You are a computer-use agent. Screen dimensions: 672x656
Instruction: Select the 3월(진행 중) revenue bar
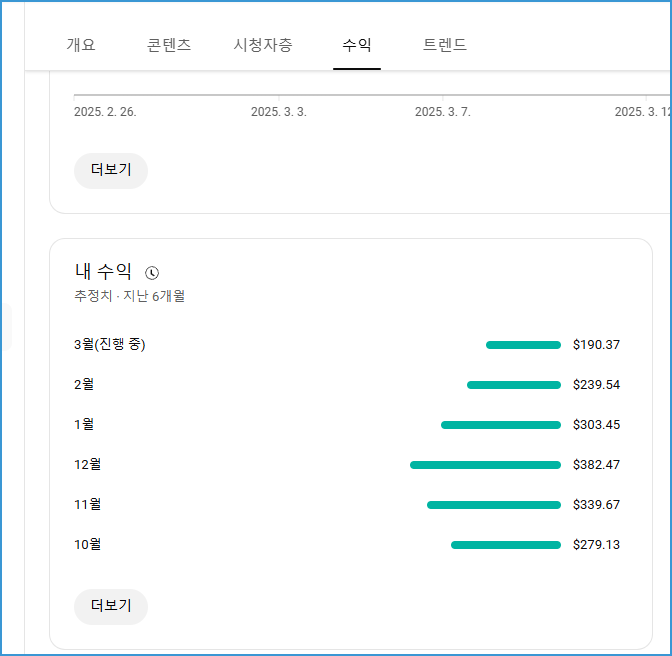pos(523,345)
